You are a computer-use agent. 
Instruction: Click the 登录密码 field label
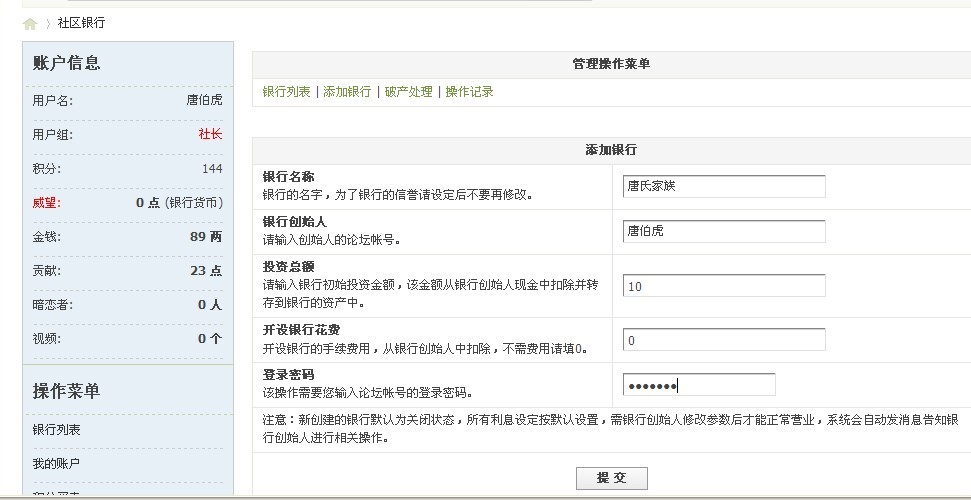click(289, 375)
